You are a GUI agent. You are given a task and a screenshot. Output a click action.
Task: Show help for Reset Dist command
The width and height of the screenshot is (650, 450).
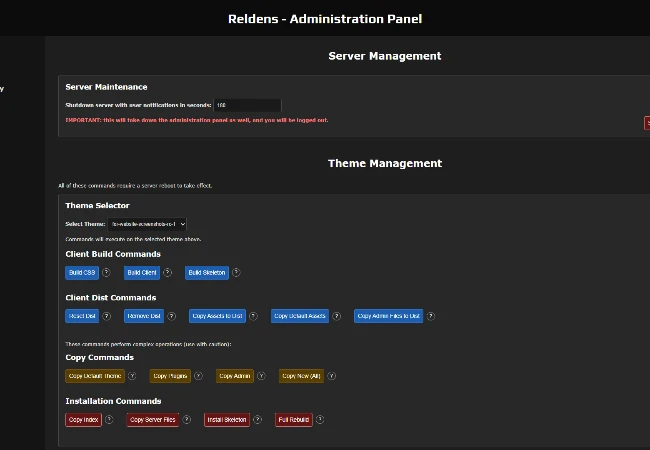pos(107,316)
